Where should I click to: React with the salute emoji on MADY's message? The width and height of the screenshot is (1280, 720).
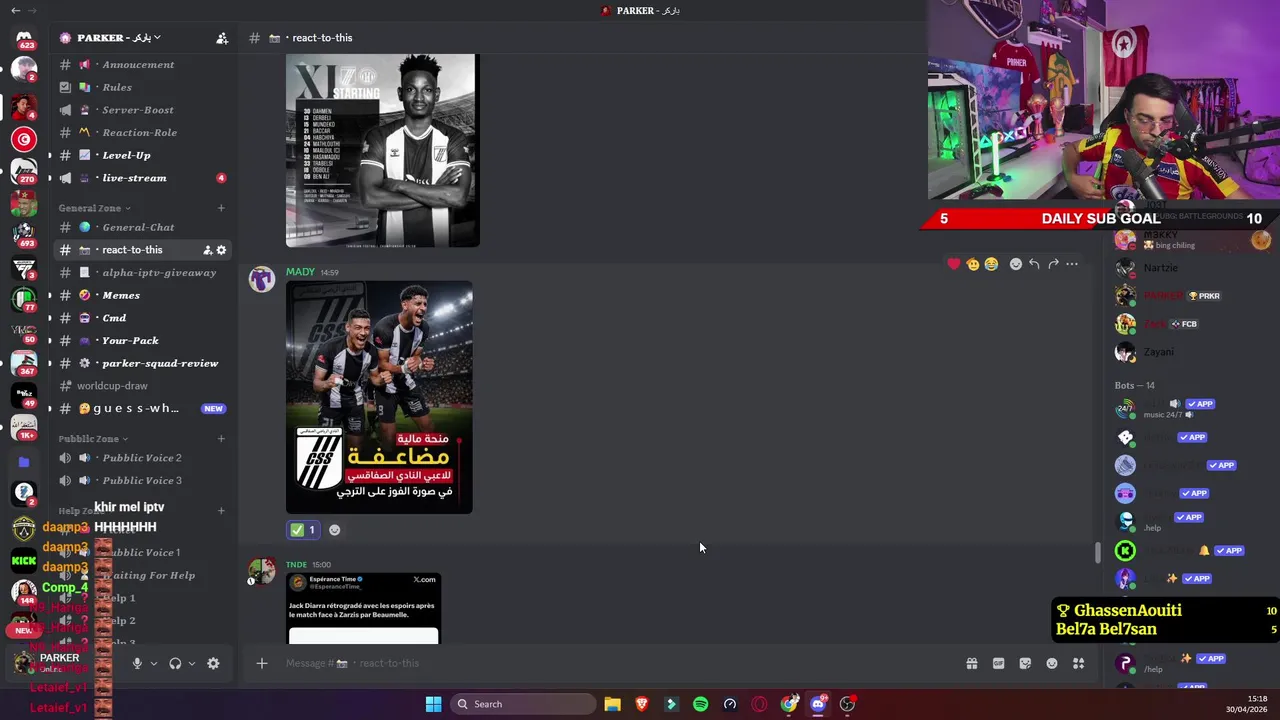972,264
